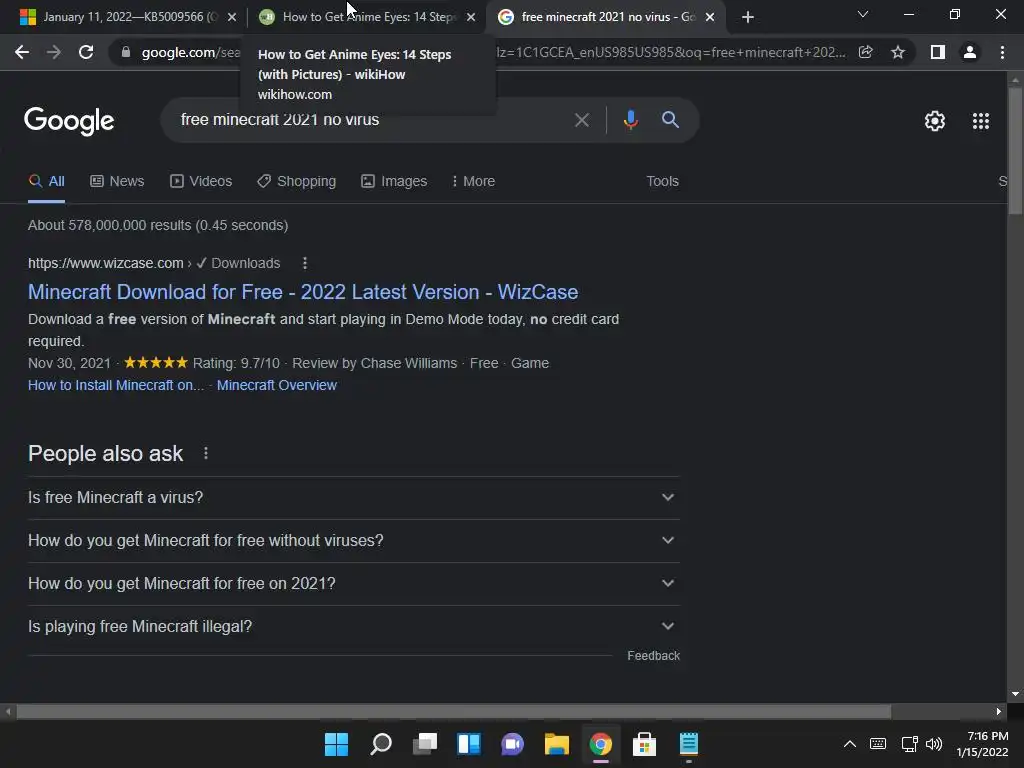
Task: Click the vertical scrollbar thumb
Action: coord(1015,150)
